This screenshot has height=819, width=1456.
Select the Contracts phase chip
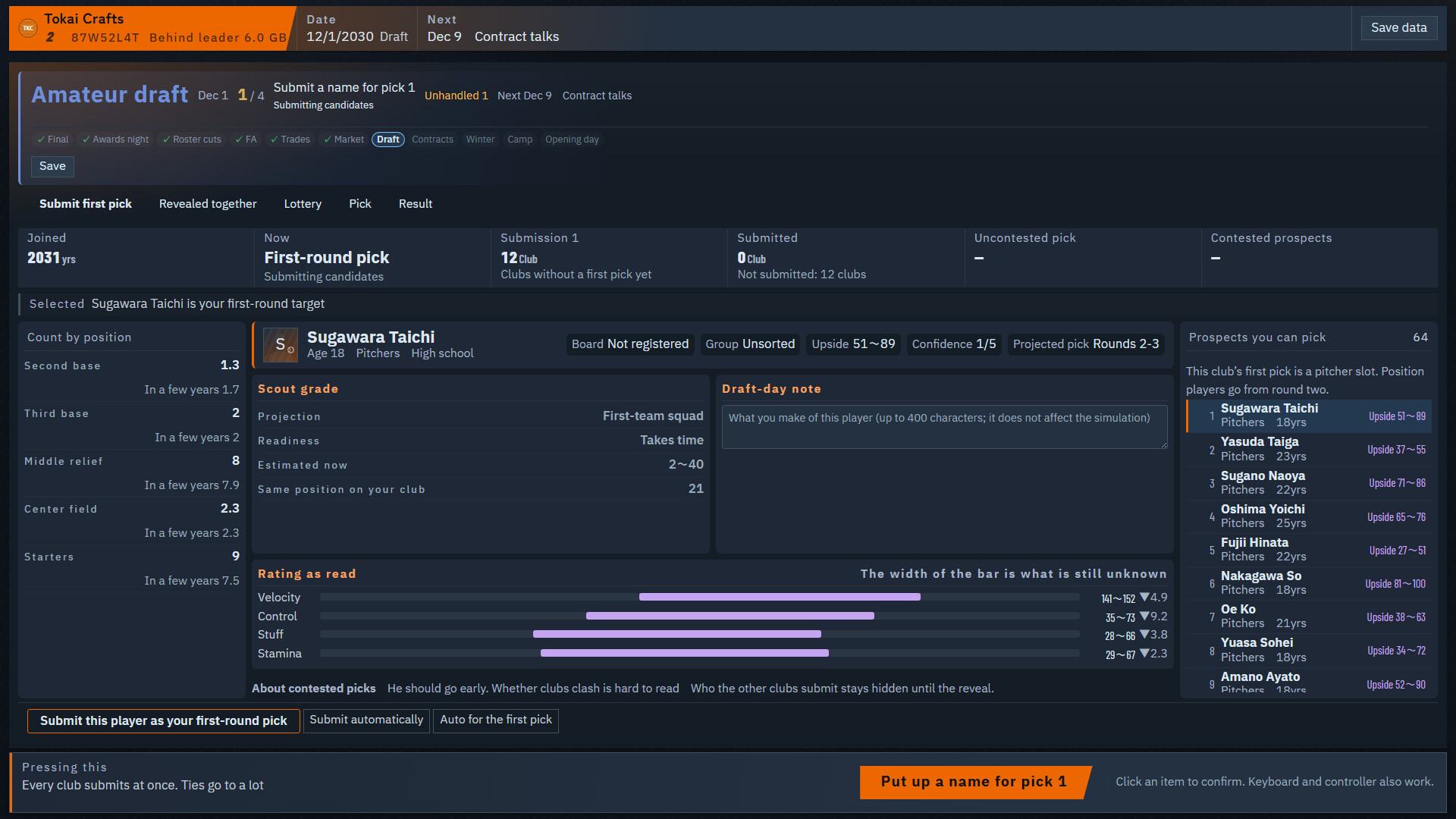click(432, 140)
